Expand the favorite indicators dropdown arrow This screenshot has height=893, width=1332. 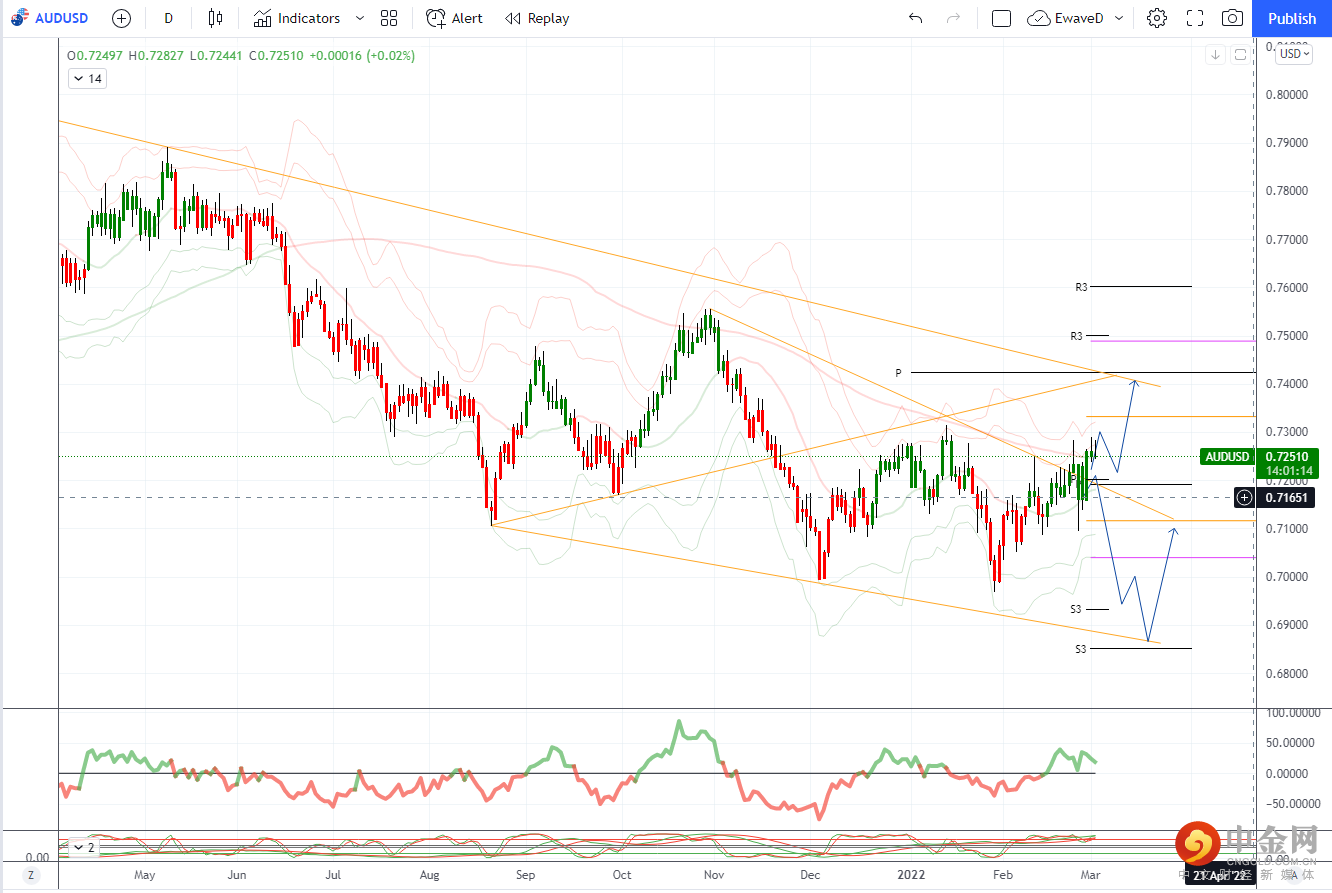[360, 18]
